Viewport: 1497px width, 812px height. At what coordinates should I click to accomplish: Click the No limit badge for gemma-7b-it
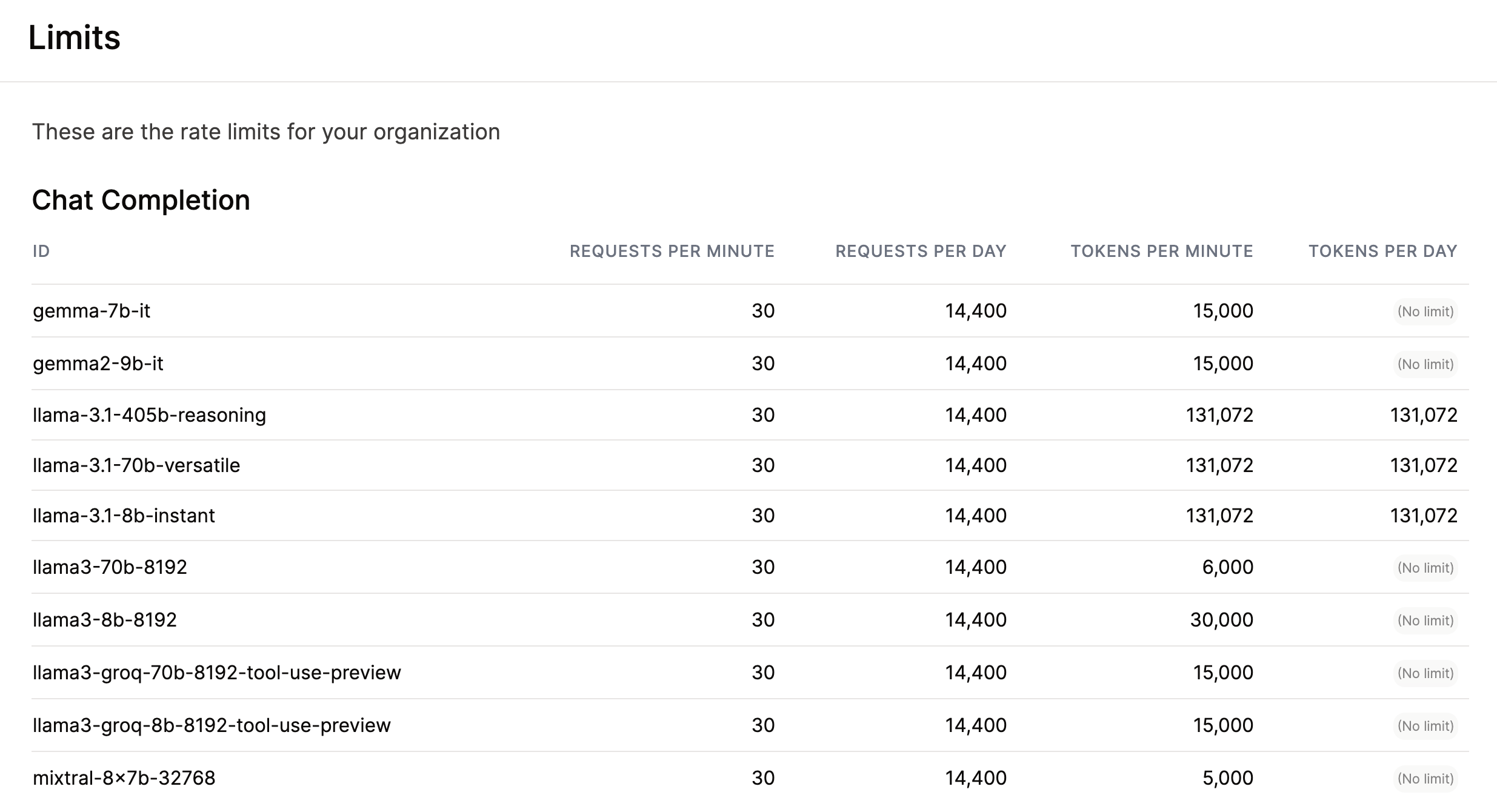point(1425,311)
